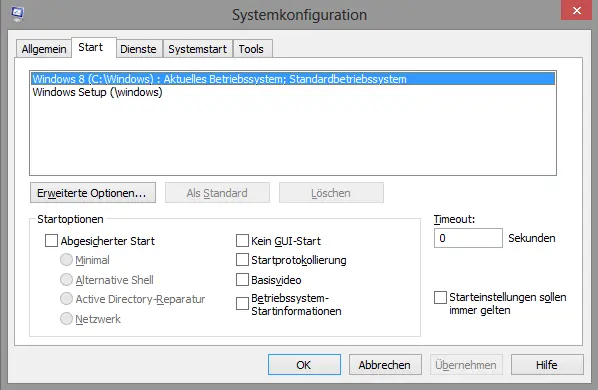Go to the Systemstart tab
This screenshot has width=598, height=390.
pos(198,49)
